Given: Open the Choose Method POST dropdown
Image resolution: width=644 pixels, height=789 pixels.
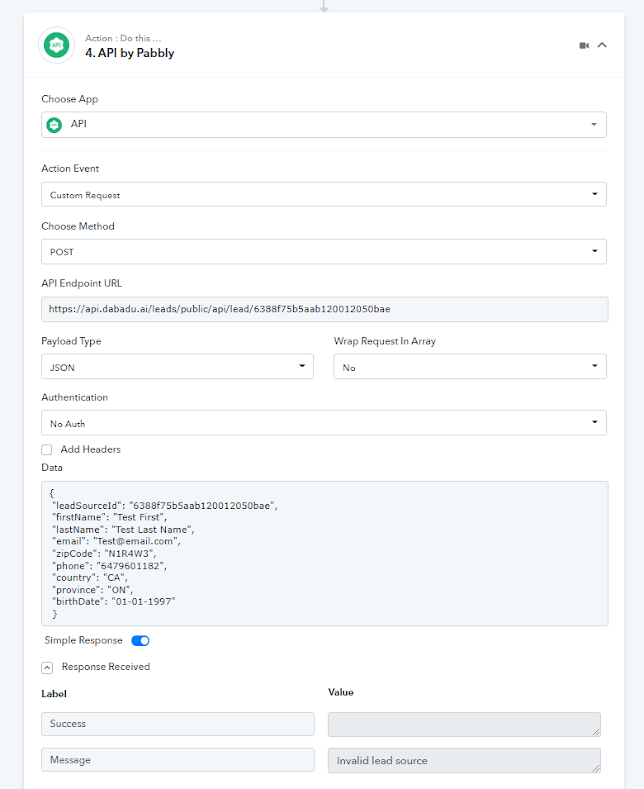Looking at the screenshot, I should (324, 252).
